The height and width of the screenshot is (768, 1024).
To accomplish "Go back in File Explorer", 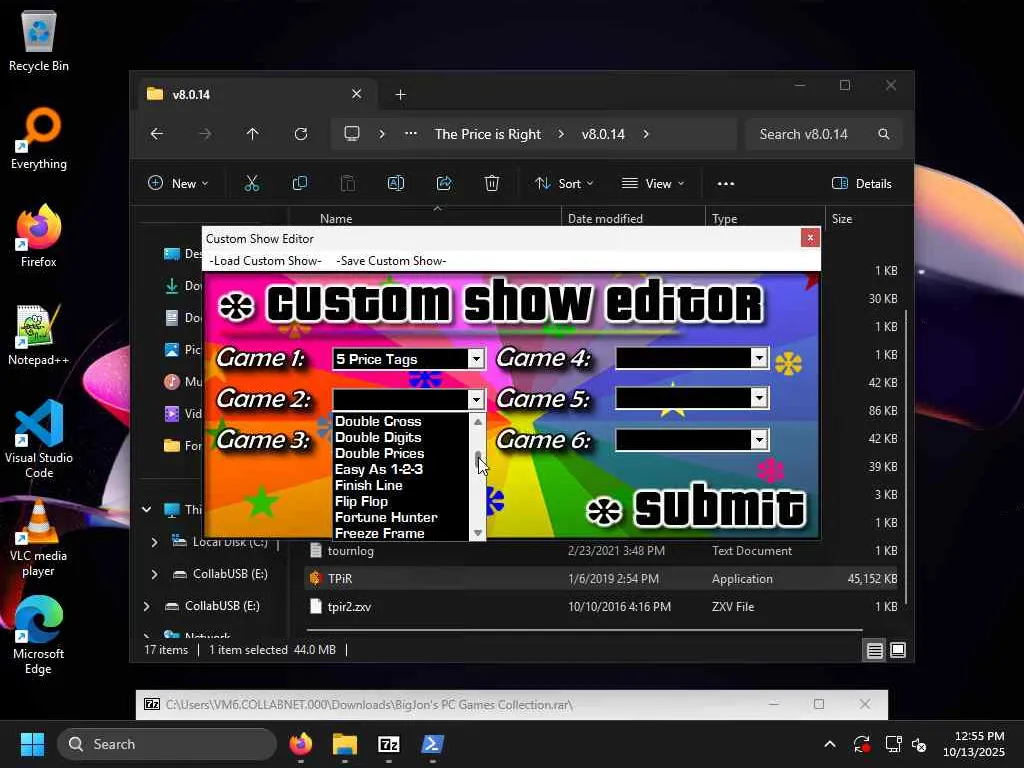I will click(157, 134).
